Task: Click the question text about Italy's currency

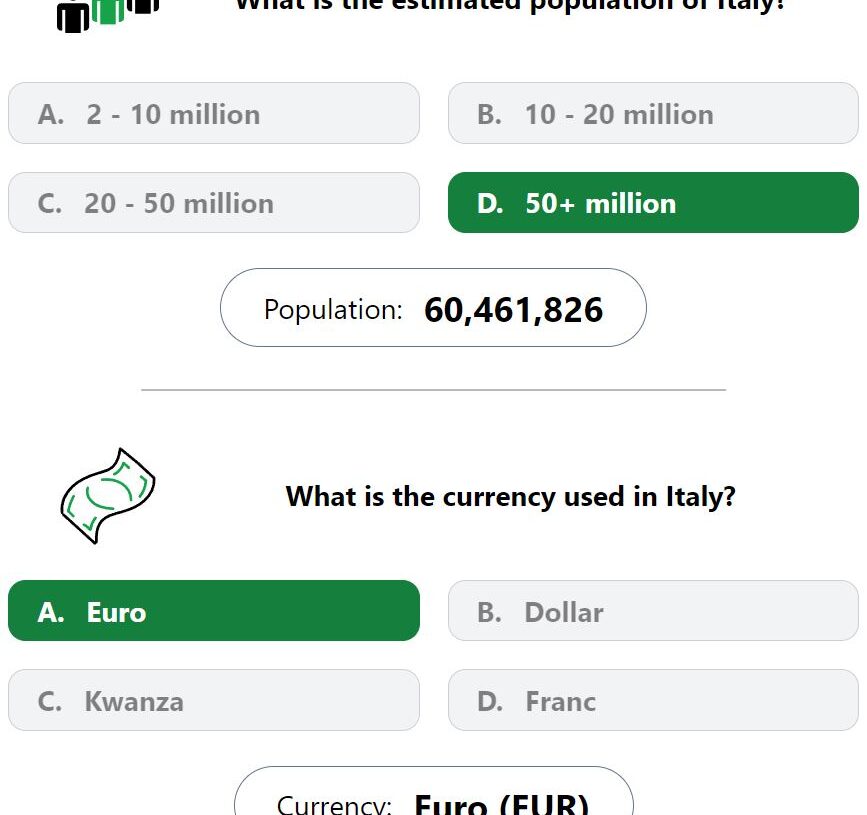Action: pos(510,497)
